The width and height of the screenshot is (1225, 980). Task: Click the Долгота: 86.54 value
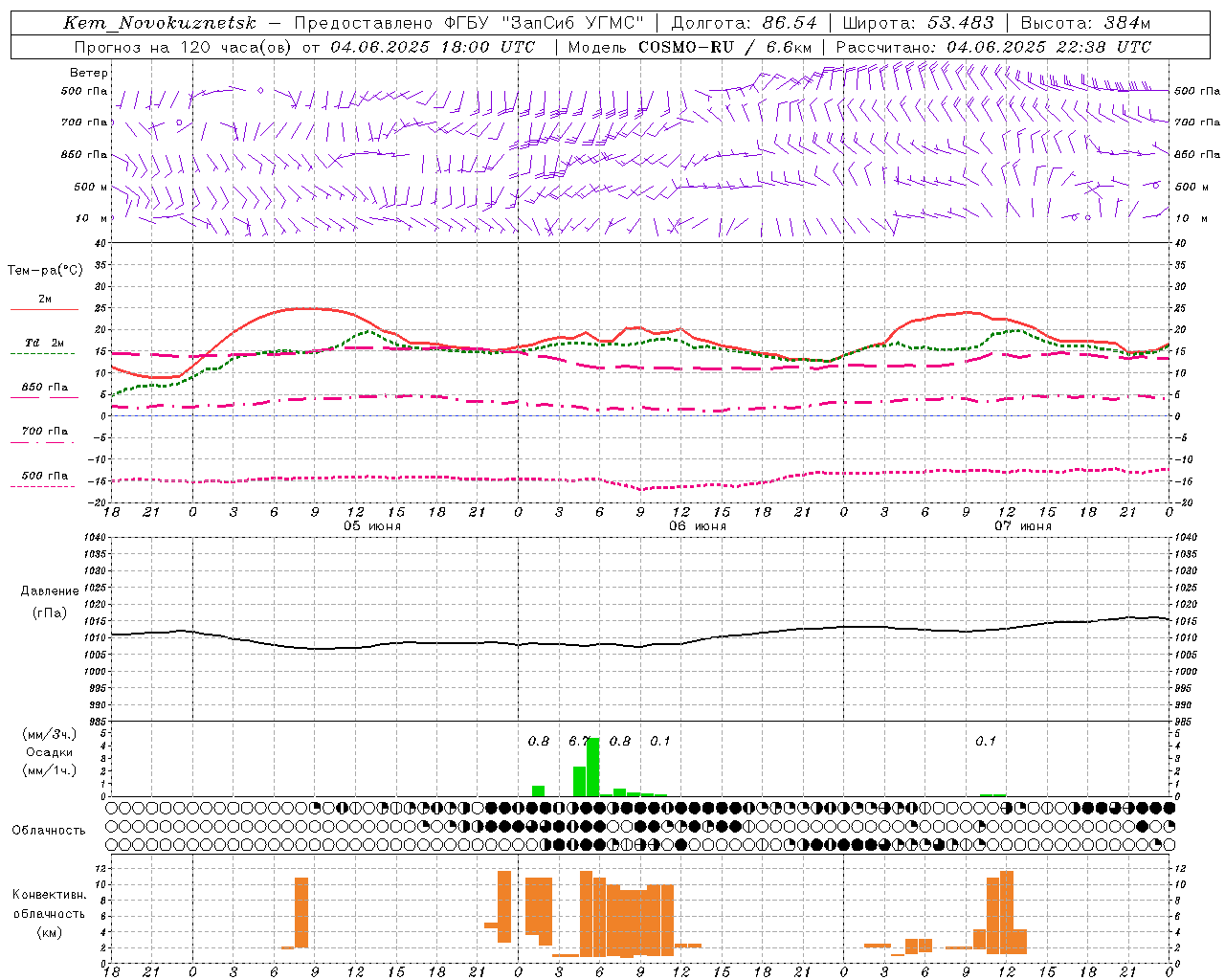[x=745, y=23]
